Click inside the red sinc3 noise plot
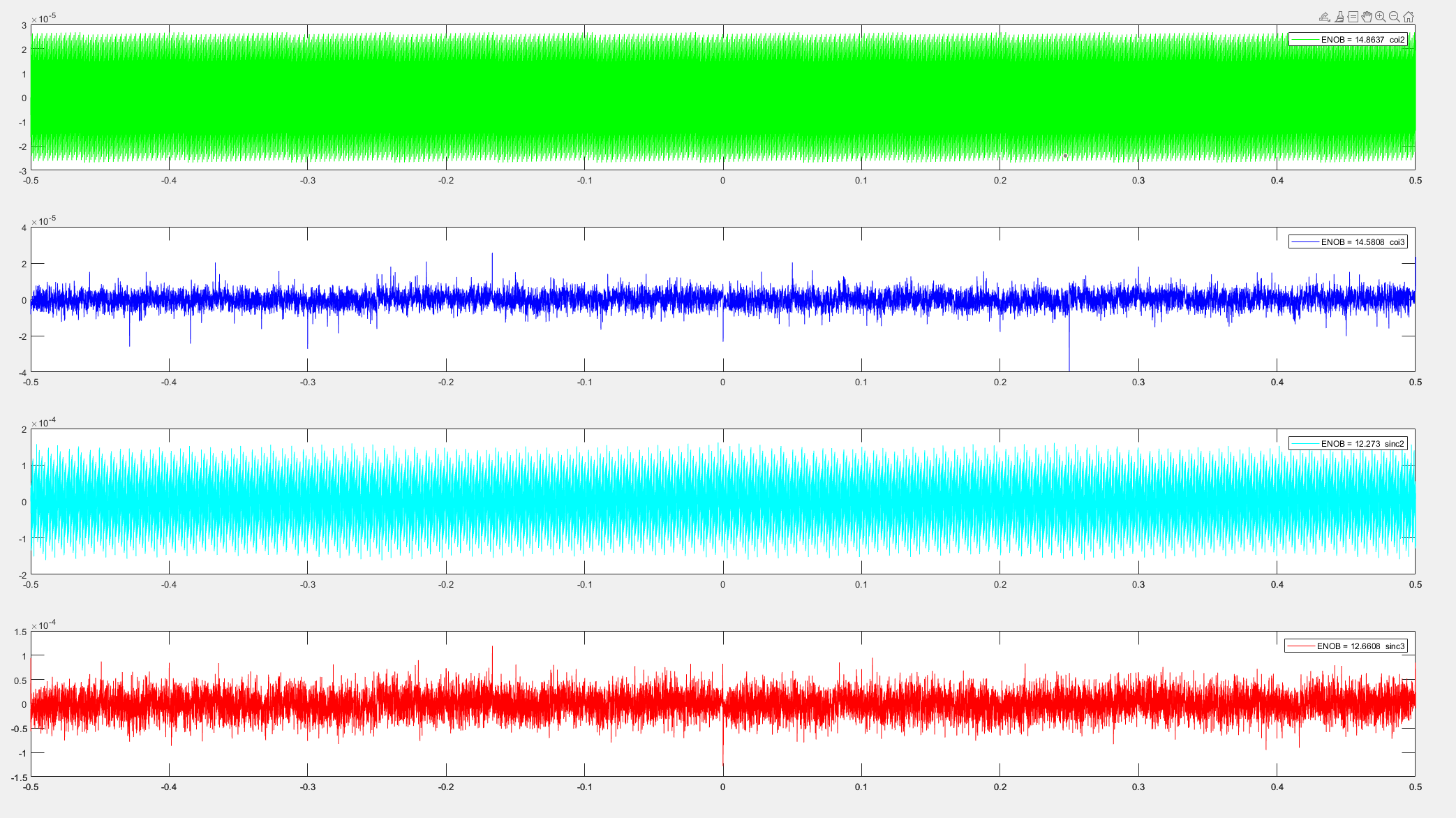The height and width of the screenshot is (818, 1456). (x=723, y=704)
